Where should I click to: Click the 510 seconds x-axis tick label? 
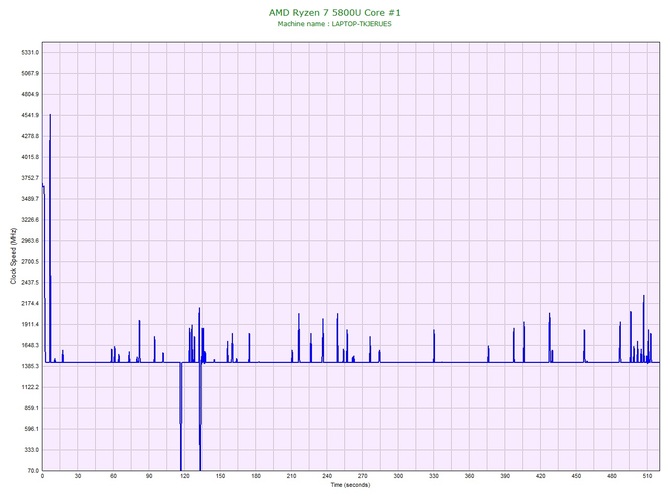(647, 476)
